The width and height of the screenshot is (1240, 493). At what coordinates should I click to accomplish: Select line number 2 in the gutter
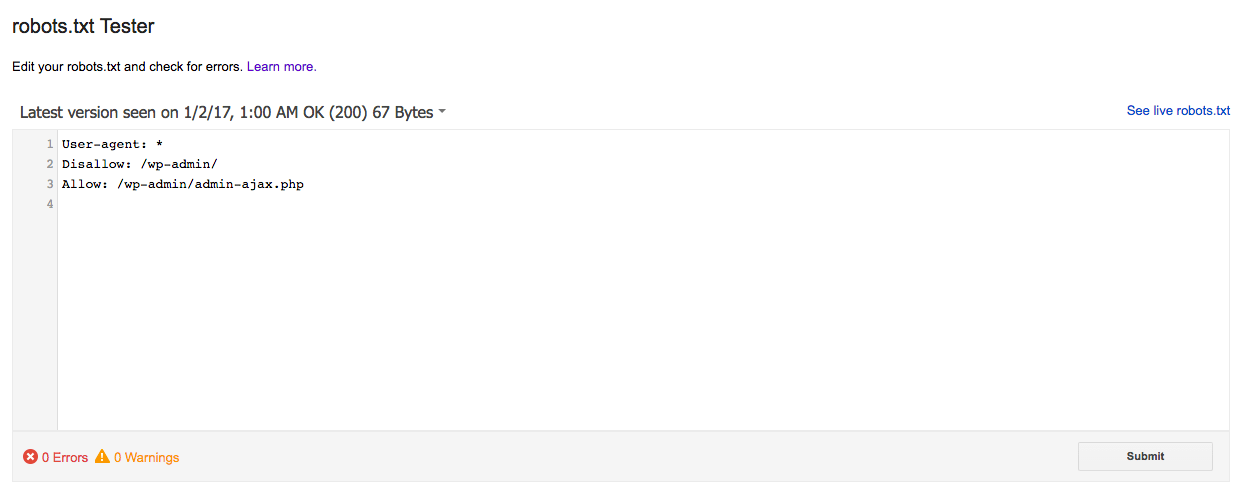pyautogui.click(x=49, y=164)
